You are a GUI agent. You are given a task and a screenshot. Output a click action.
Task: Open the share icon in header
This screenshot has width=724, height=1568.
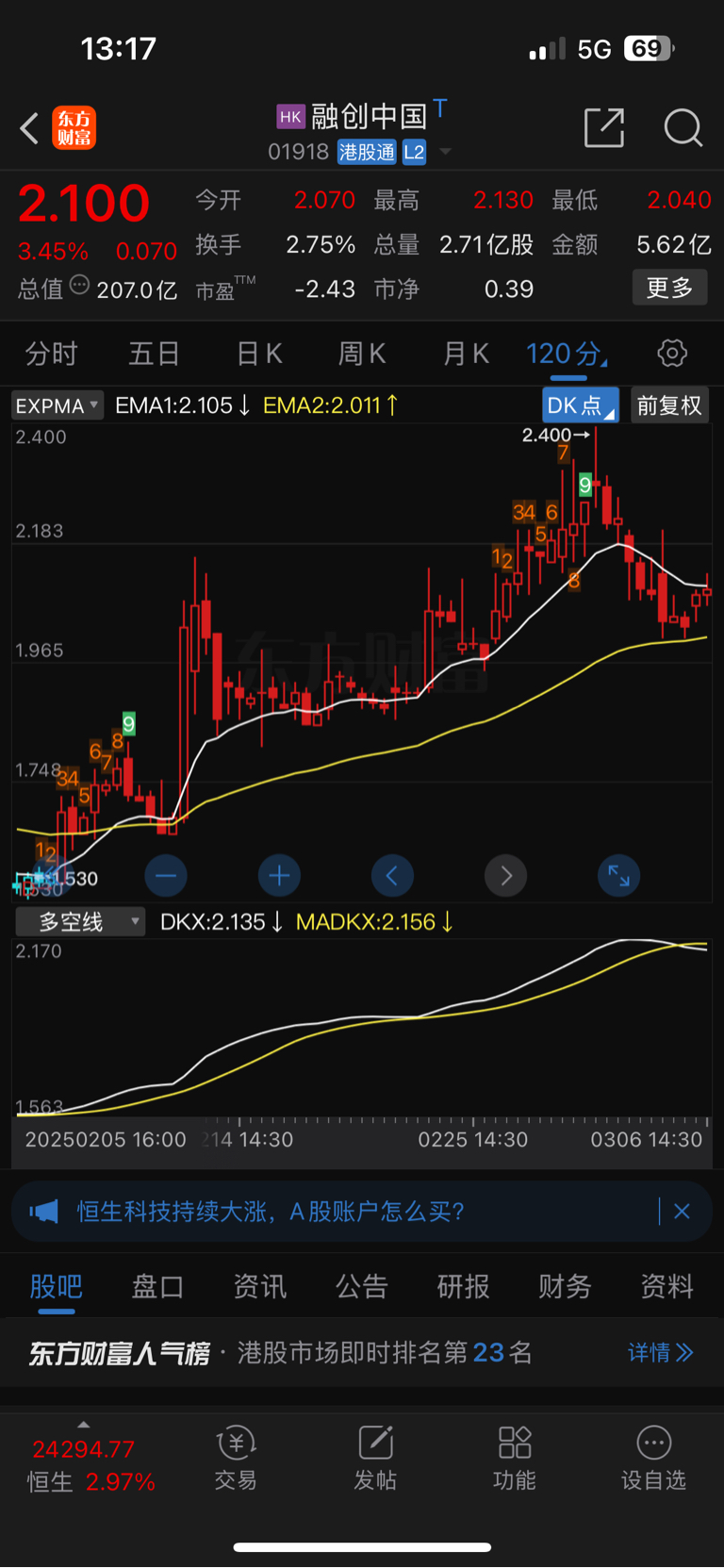pos(604,127)
